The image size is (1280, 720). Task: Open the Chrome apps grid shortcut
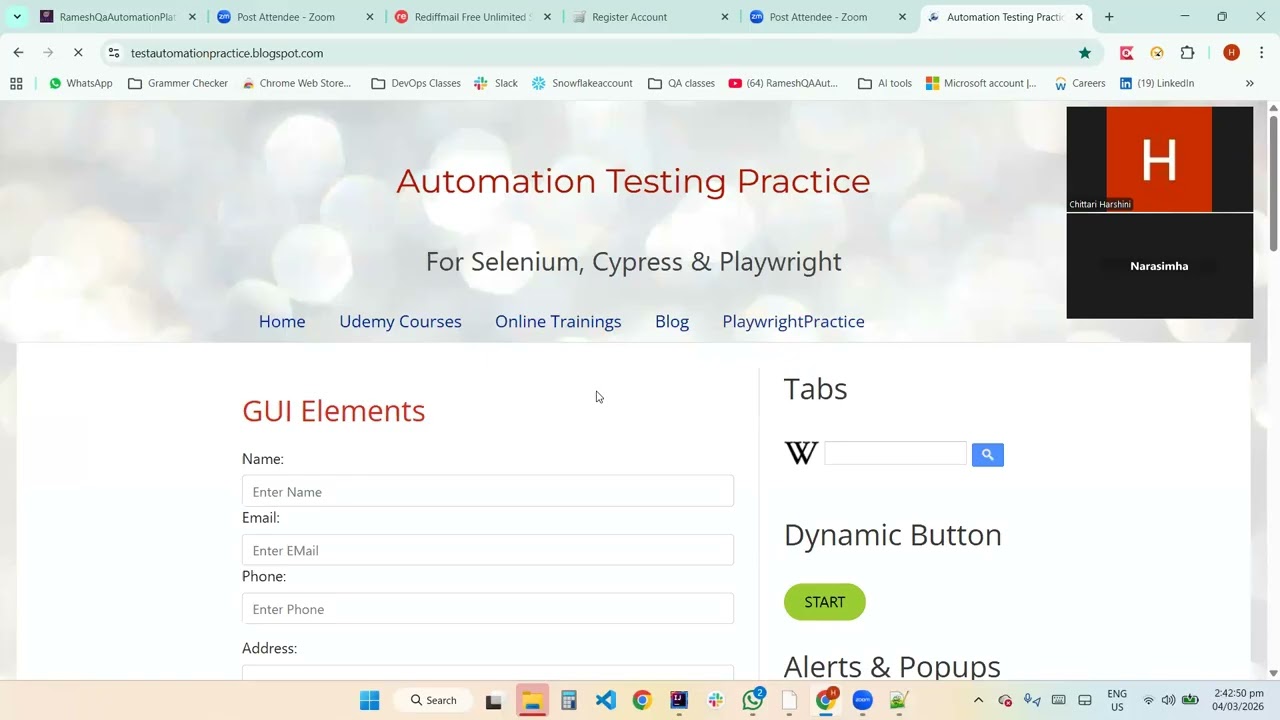click(x=16, y=83)
